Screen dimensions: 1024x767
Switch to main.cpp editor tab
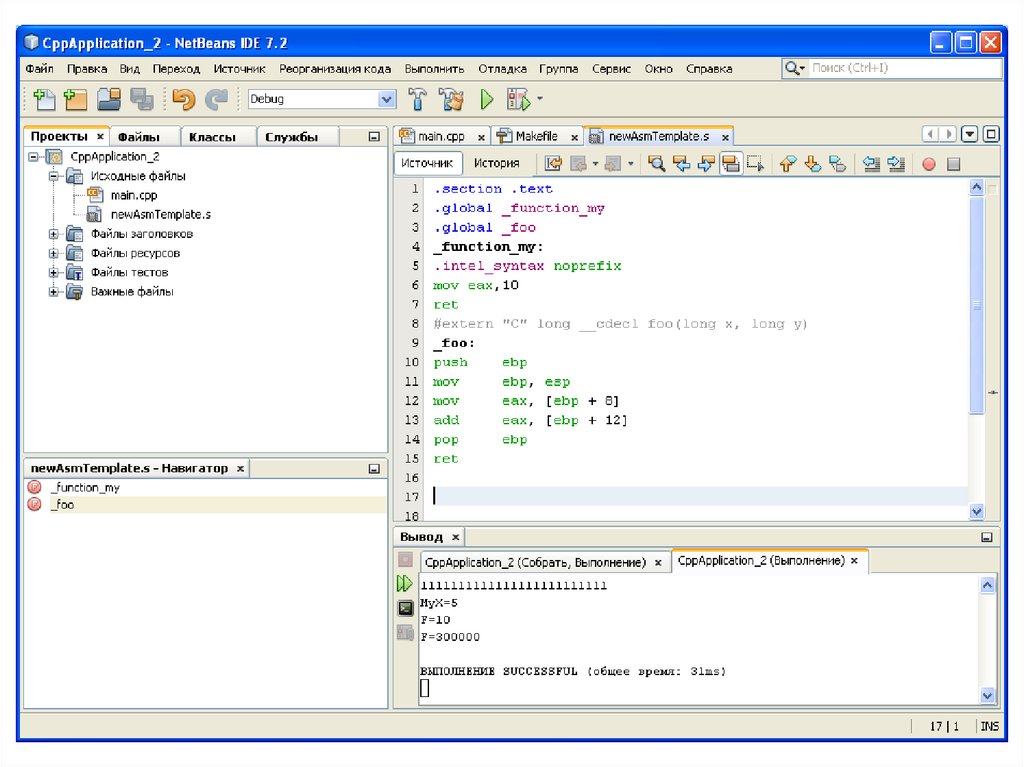click(x=441, y=136)
